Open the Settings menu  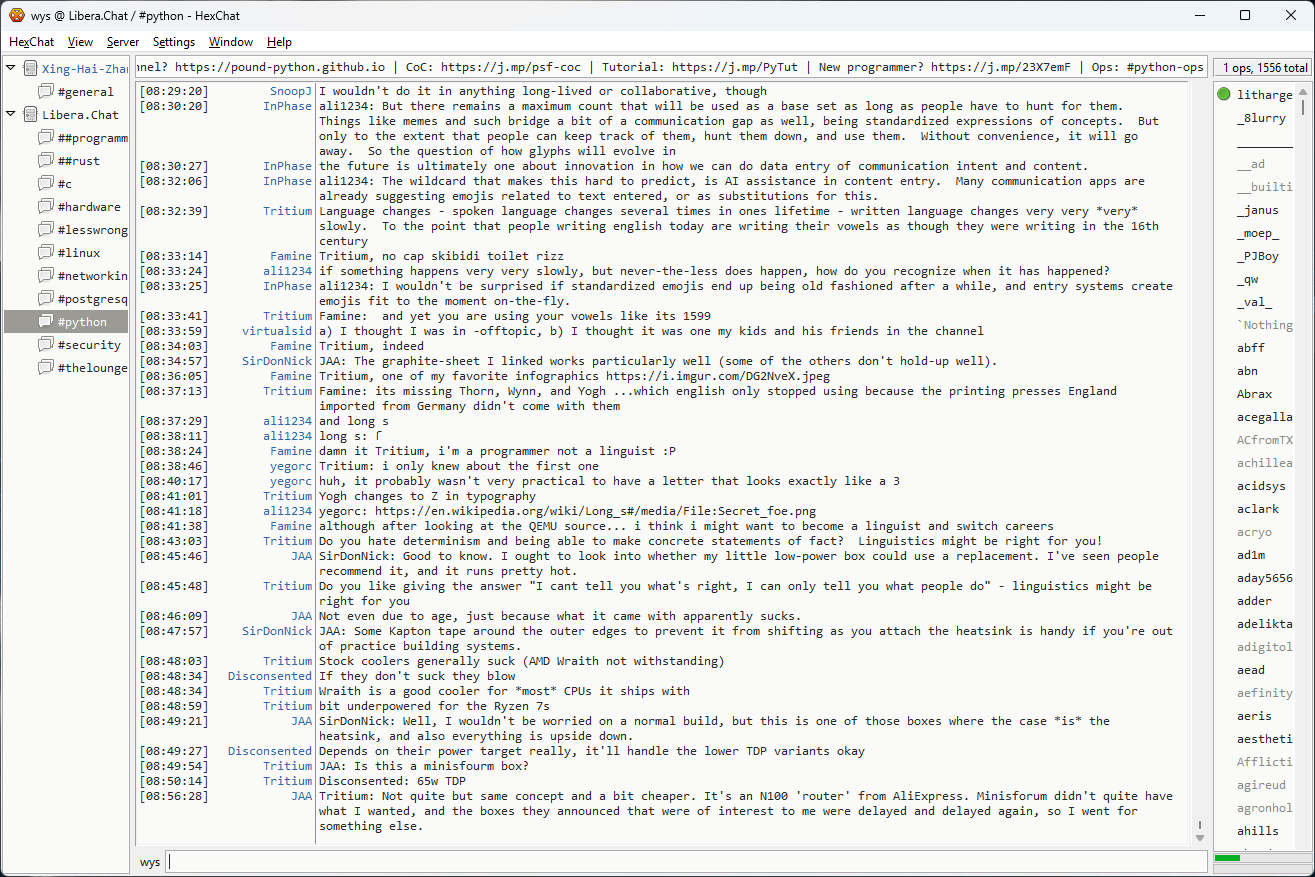click(174, 42)
